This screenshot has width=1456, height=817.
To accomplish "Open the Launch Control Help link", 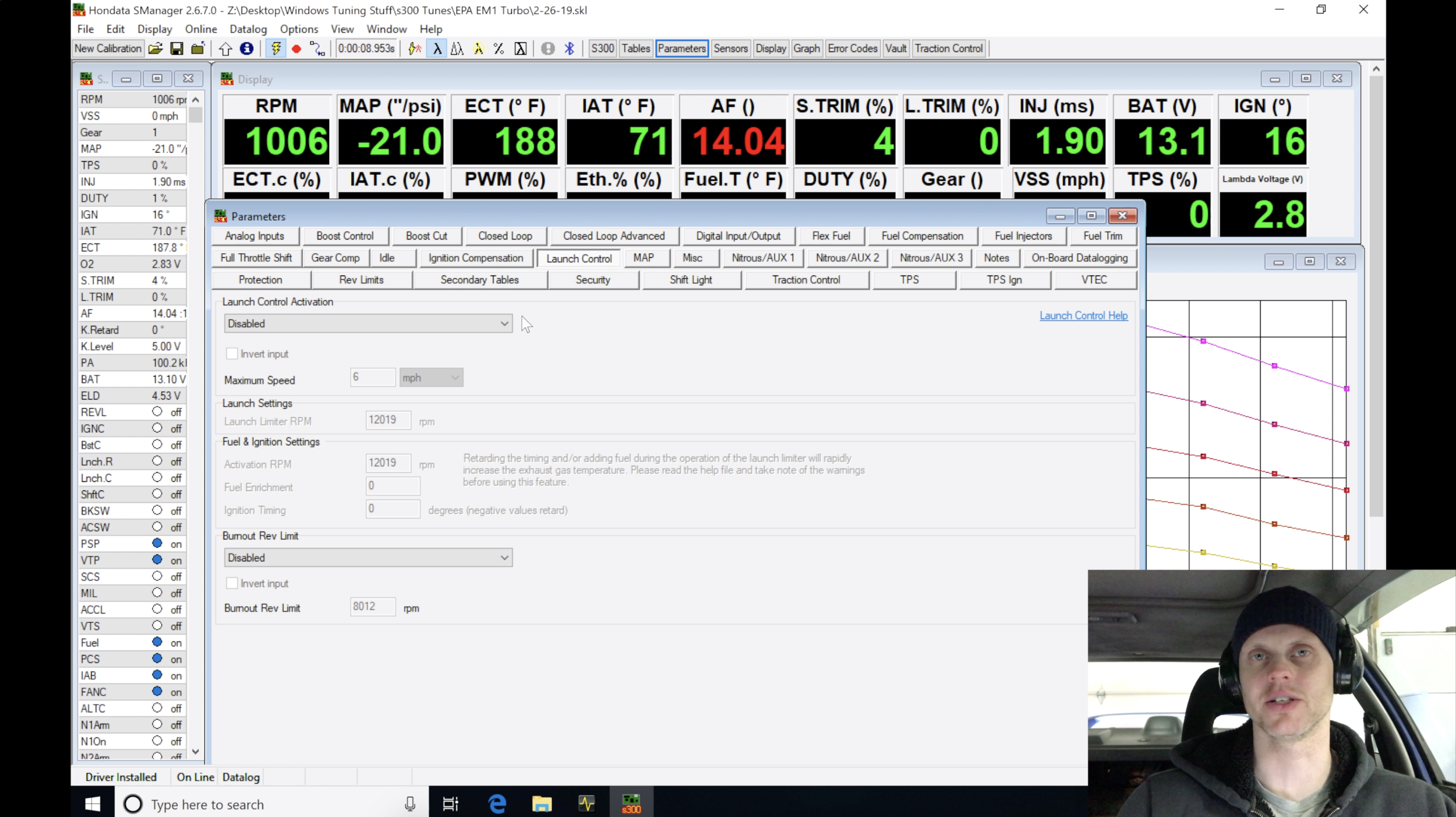I will [x=1083, y=315].
